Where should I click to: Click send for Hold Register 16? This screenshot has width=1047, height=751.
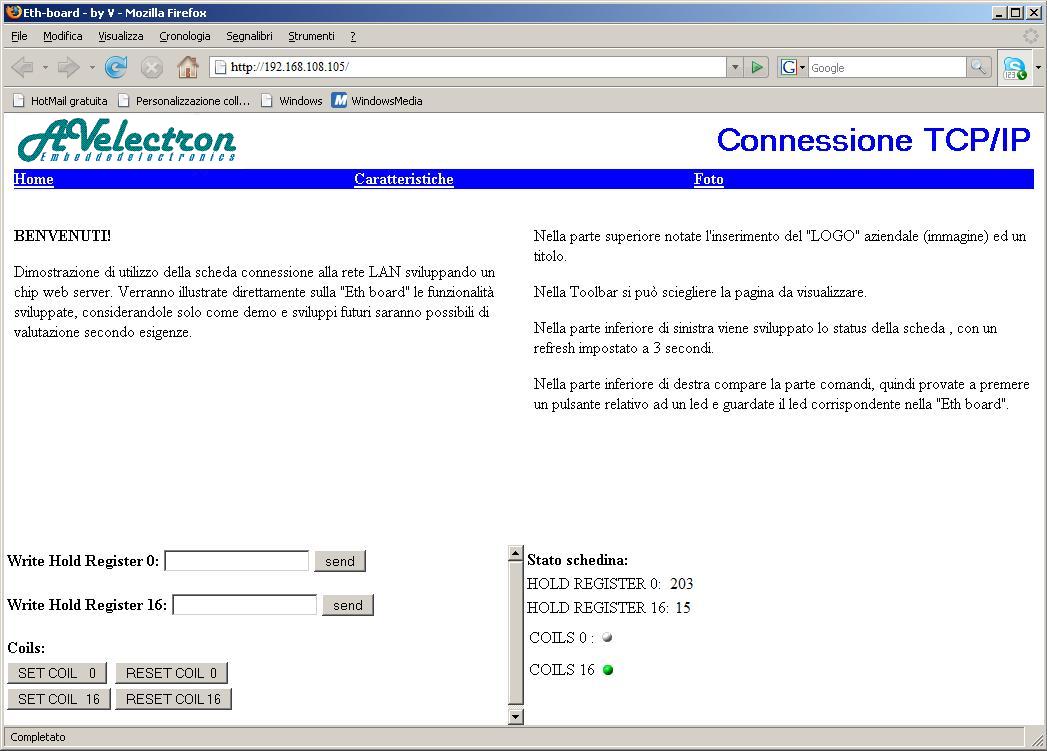click(348, 605)
